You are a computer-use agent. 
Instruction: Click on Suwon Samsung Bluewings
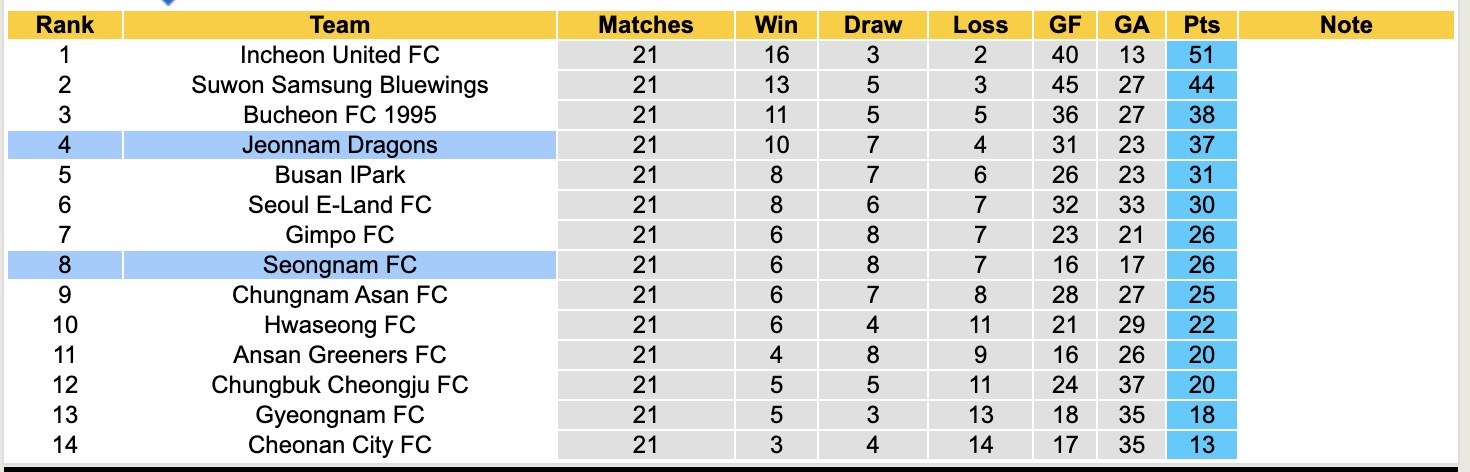(x=340, y=85)
